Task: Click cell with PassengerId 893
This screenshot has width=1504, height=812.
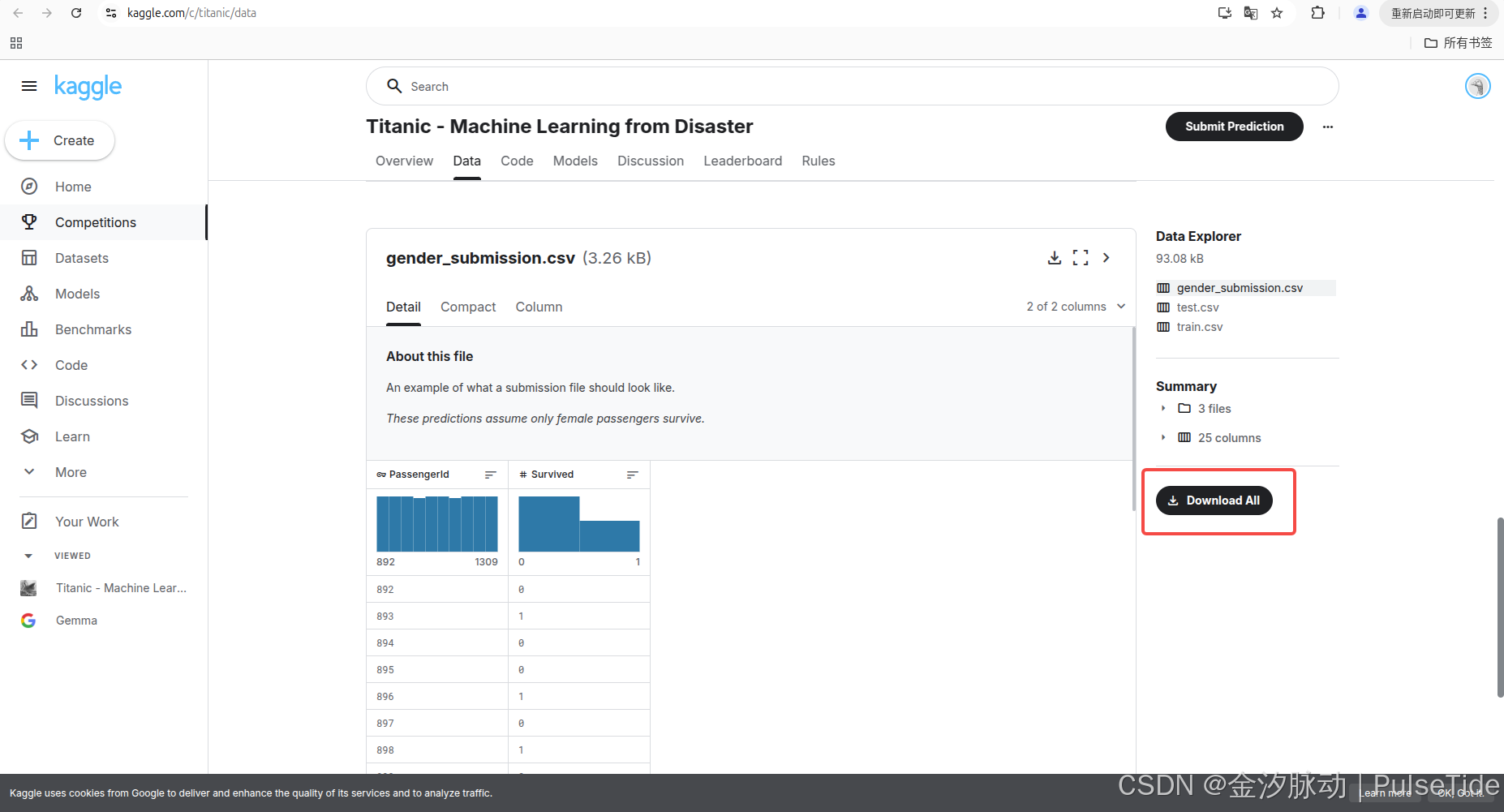Action: [x=437, y=616]
